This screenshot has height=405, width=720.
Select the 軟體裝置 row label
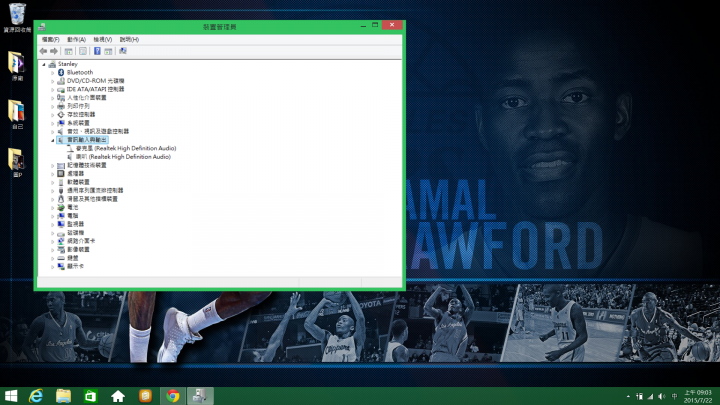tap(78, 182)
